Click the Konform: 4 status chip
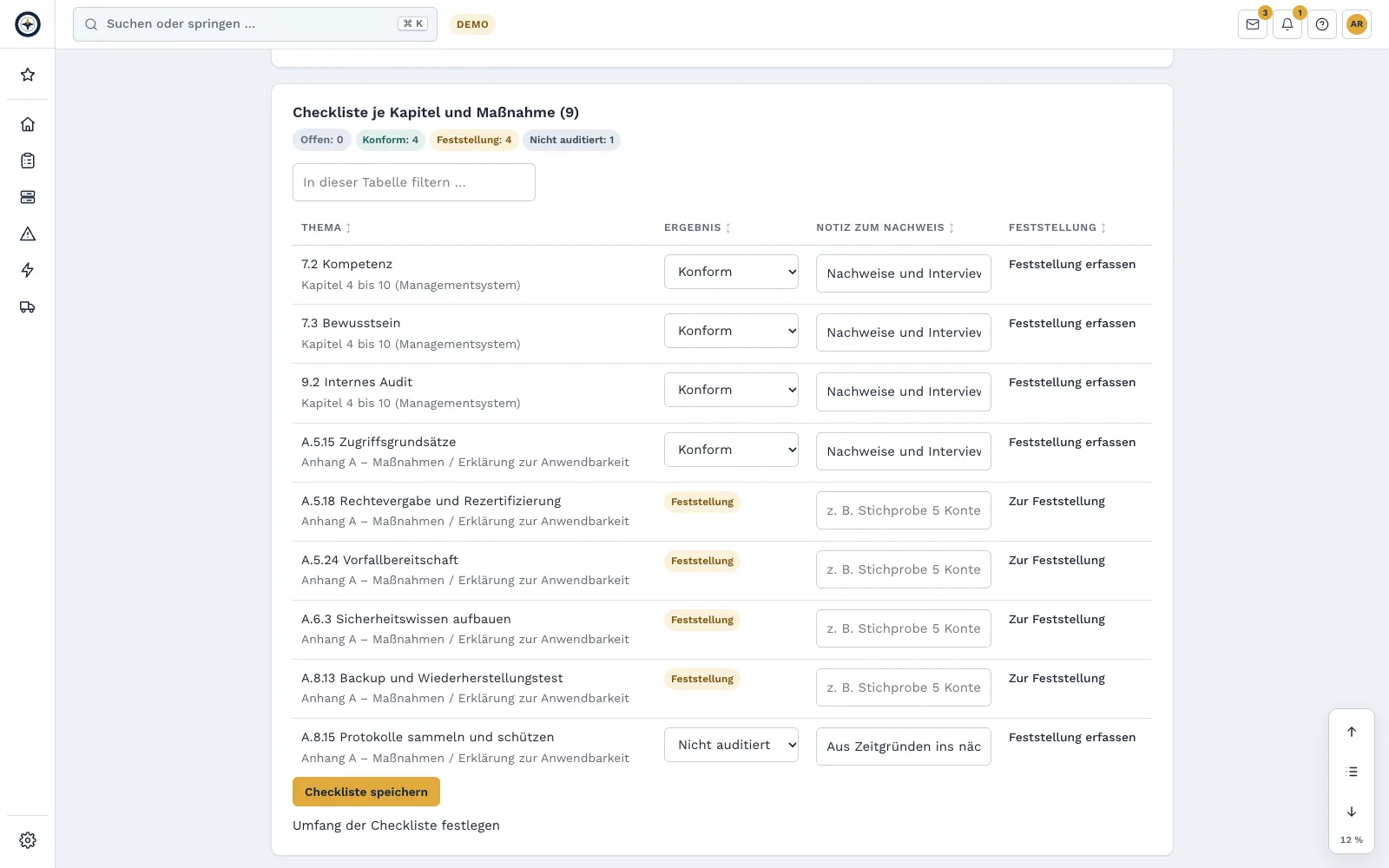Screen dimensions: 1389x868 pyautogui.click(x=391, y=140)
